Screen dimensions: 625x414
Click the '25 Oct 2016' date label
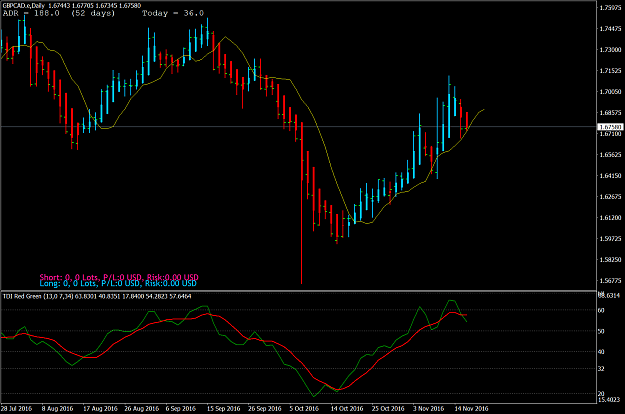pos(388,408)
